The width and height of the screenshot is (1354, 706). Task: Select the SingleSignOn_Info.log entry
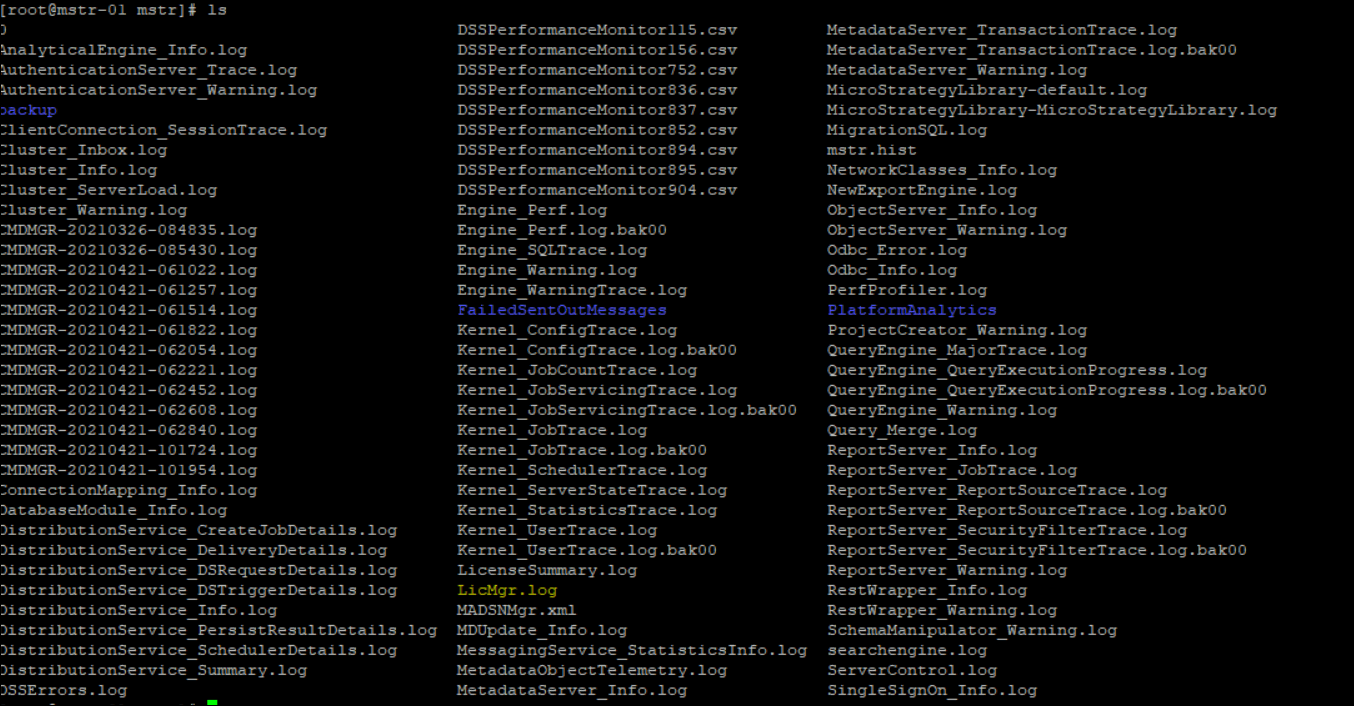[931, 690]
